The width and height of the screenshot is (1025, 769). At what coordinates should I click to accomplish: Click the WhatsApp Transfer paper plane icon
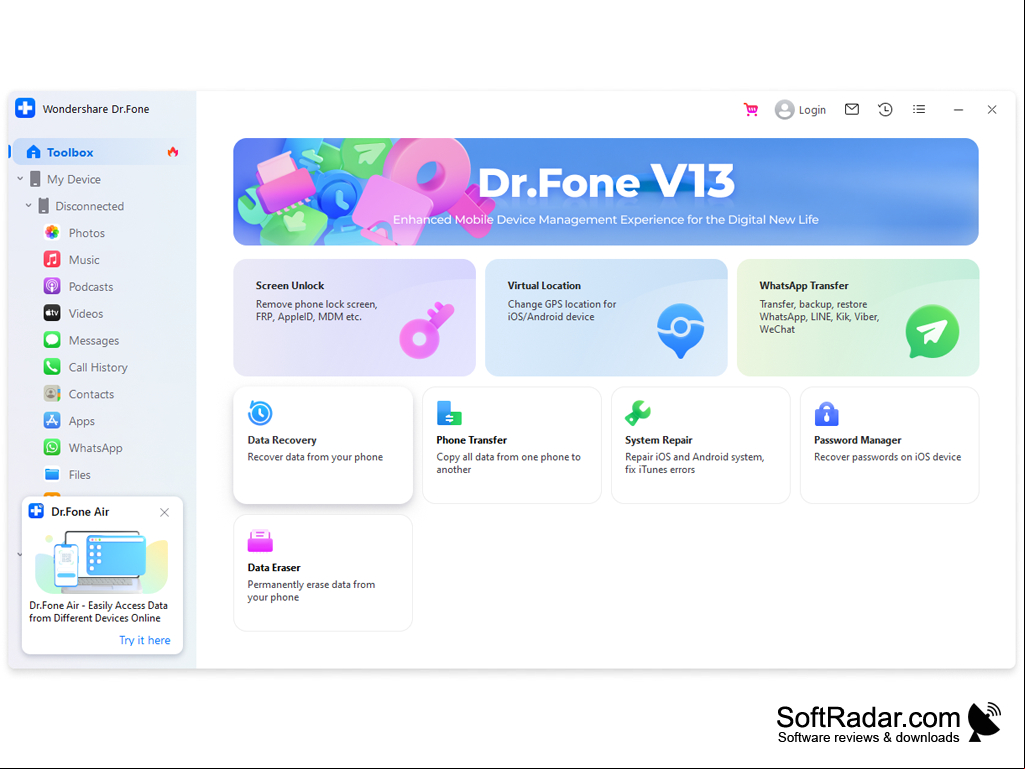(932, 332)
